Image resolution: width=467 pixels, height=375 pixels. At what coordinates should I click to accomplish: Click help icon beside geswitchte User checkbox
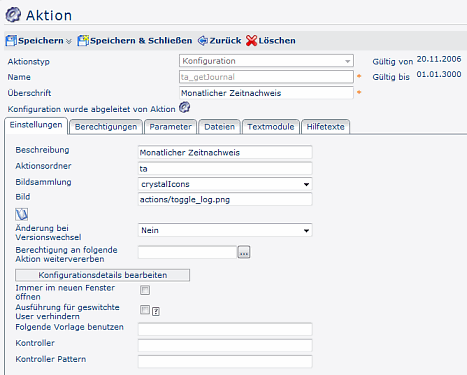point(156,311)
